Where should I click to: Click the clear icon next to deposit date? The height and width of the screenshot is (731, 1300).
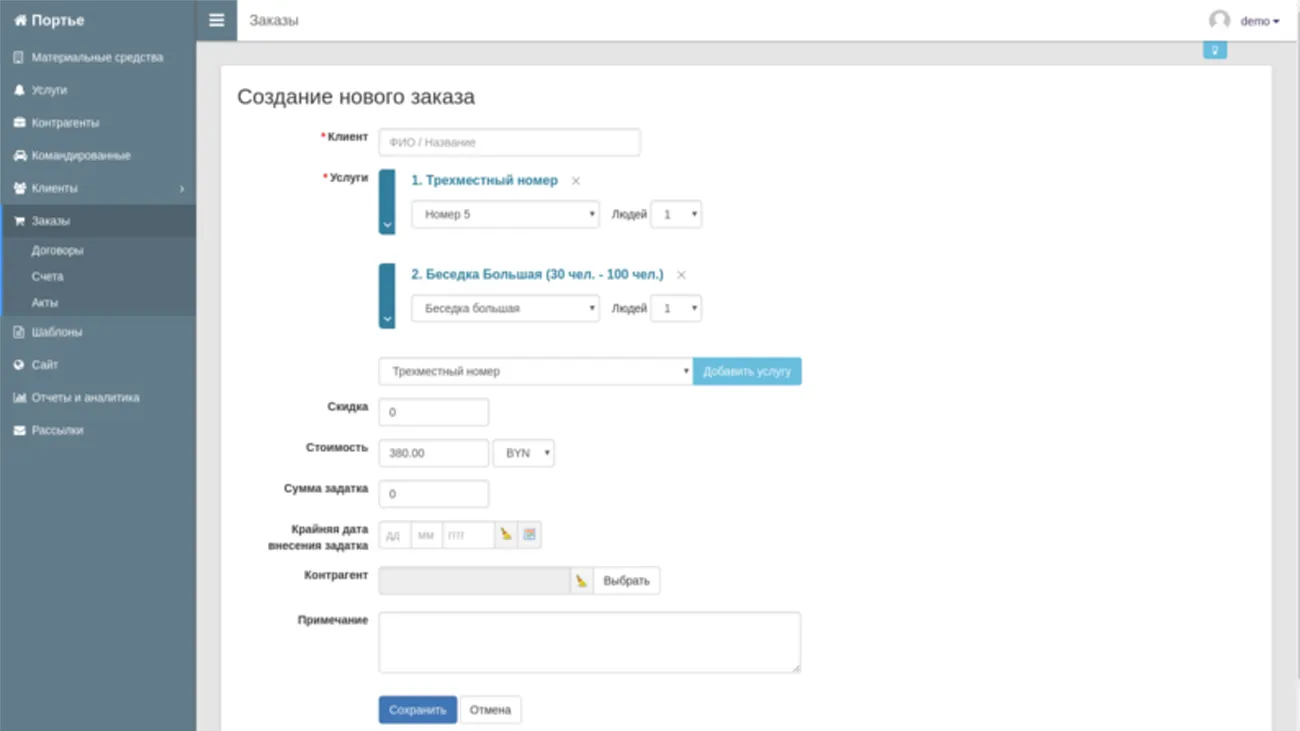(506, 535)
